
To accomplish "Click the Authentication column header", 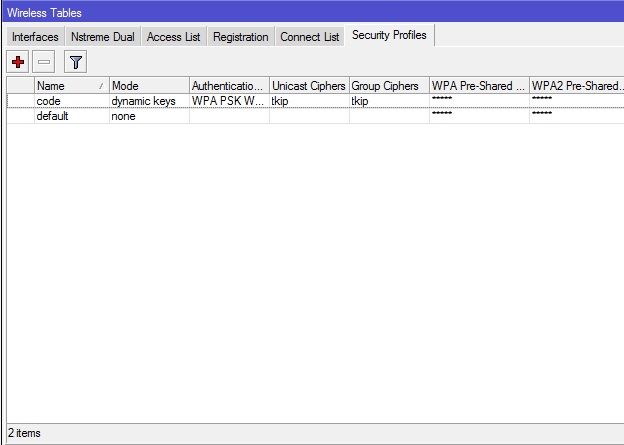I will [x=229, y=86].
